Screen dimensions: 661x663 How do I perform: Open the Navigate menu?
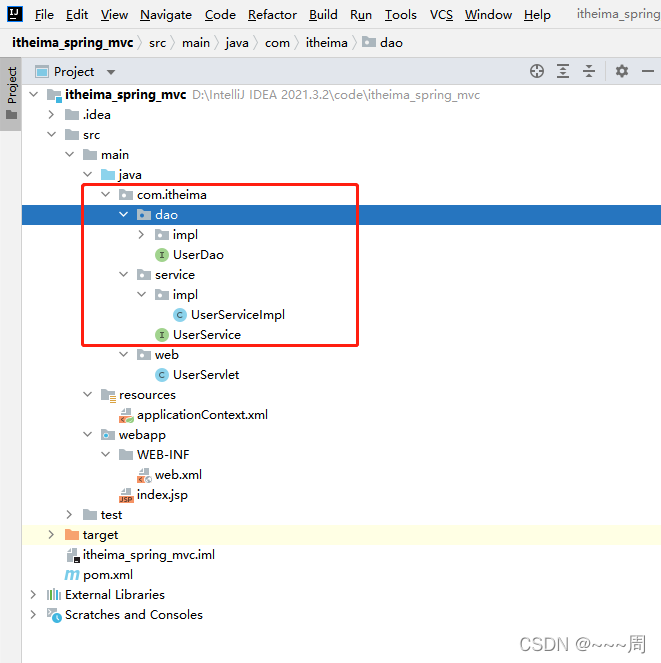pyautogui.click(x=166, y=15)
